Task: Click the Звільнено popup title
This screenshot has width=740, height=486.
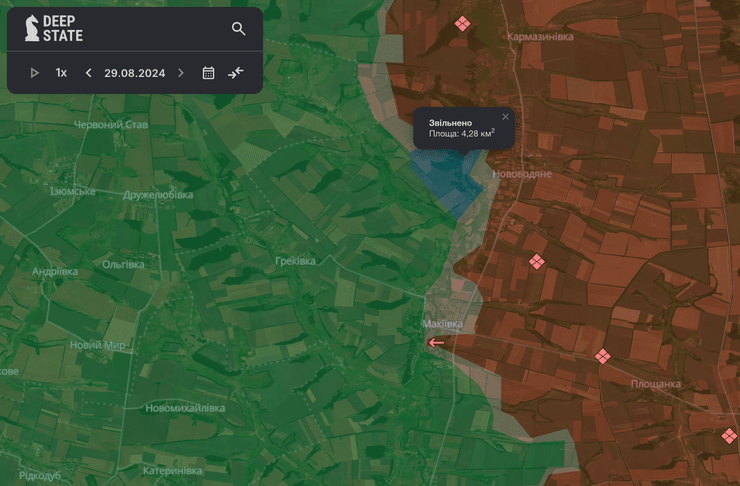Action: tap(450, 123)
